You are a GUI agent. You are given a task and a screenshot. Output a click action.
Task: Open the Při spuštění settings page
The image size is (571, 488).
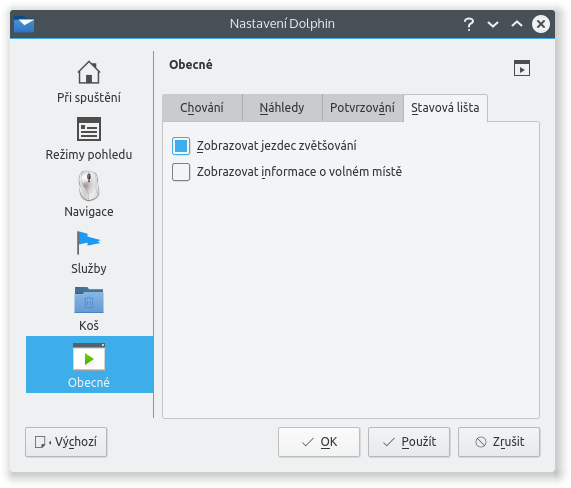tap(89, 82)
